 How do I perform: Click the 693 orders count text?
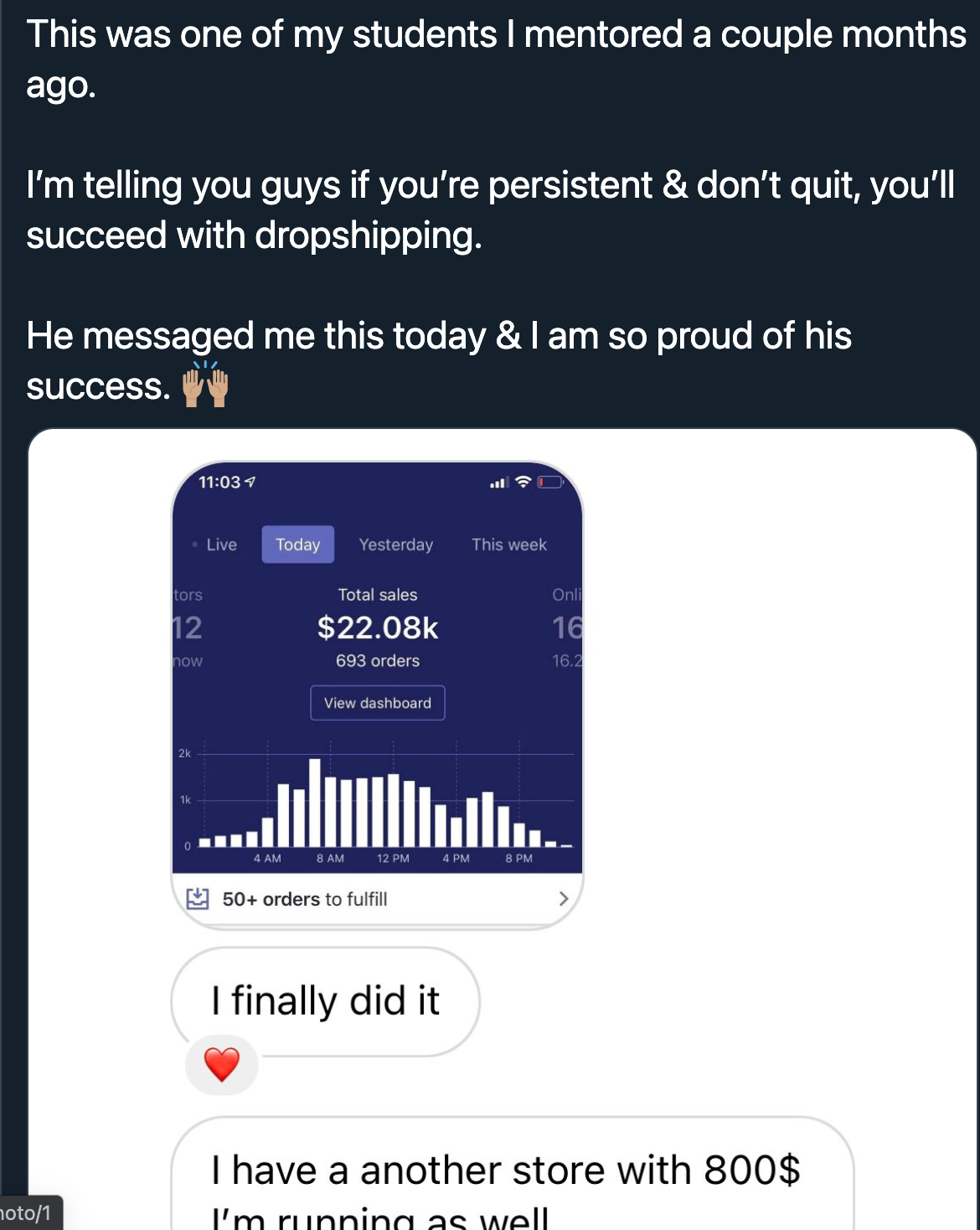pyautogui.click(x=378, y=661)
